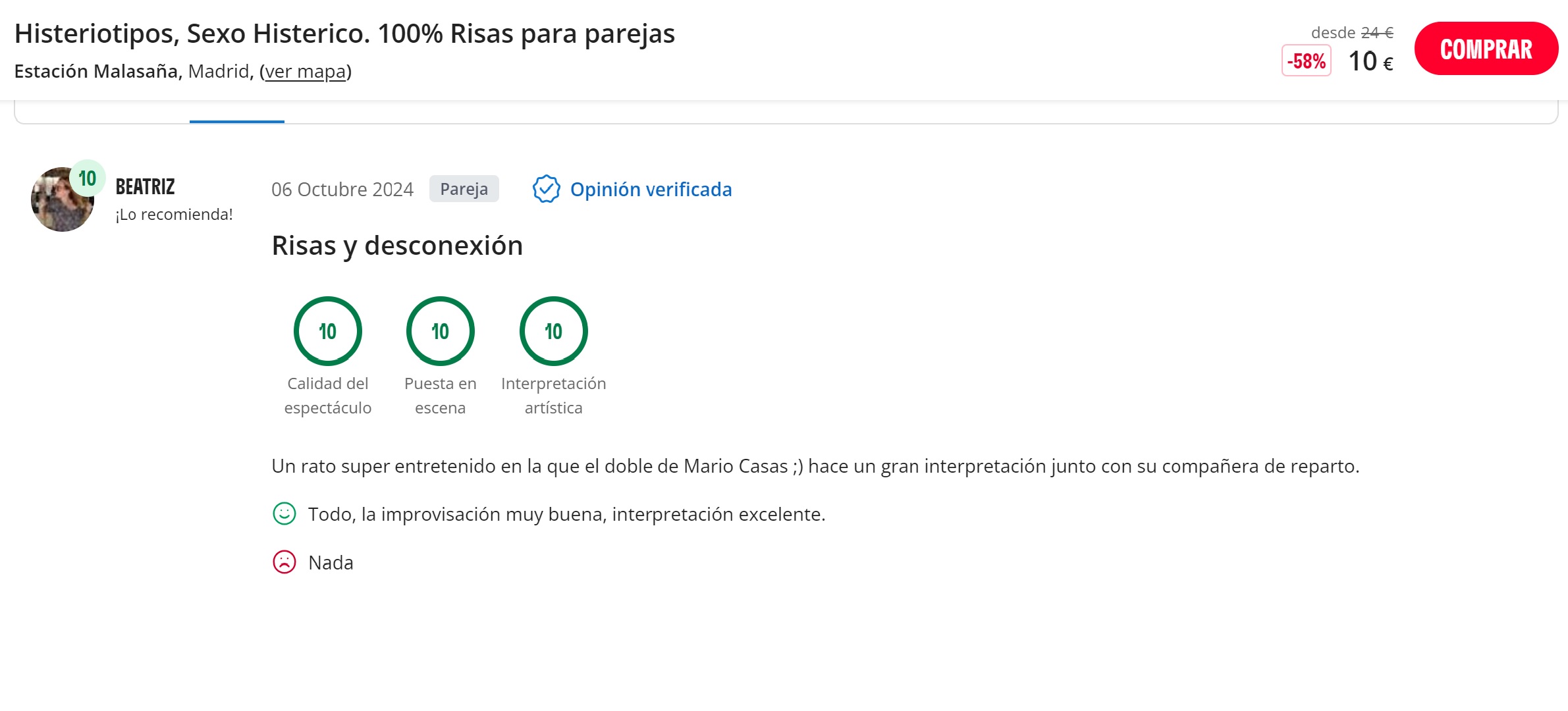Click the green 10 score badge on avatar
The image size is (1568, 711).
88,178
